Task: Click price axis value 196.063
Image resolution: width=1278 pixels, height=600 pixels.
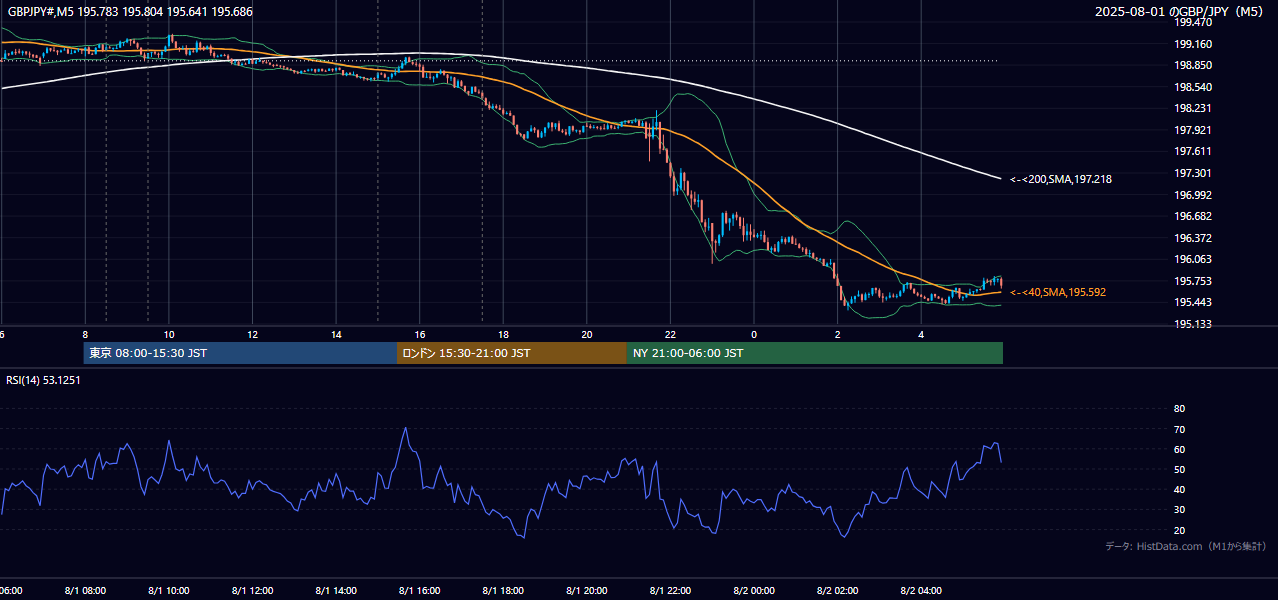Action: [1193, 259]
